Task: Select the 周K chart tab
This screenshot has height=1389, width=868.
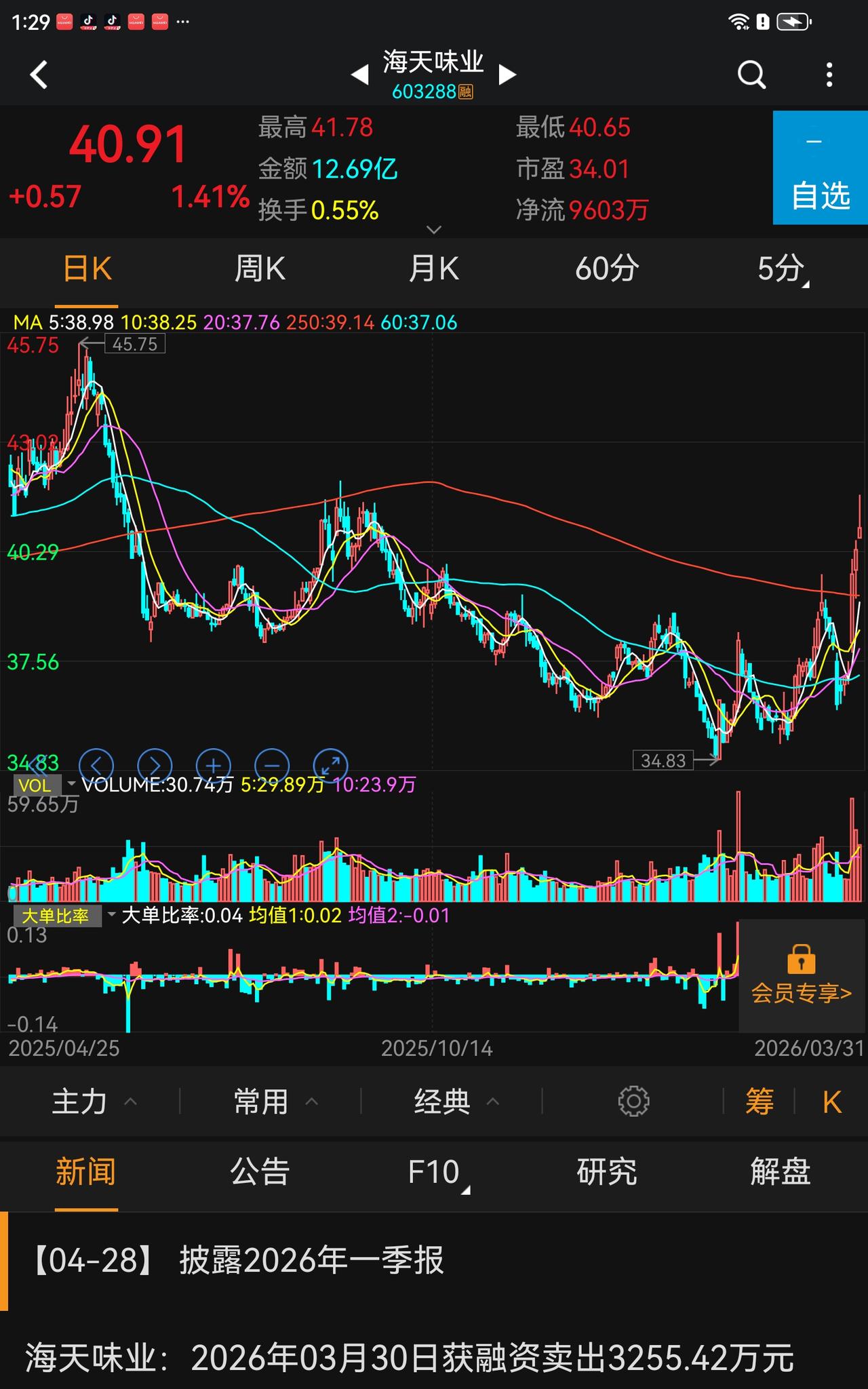Action: coord(260,269)
